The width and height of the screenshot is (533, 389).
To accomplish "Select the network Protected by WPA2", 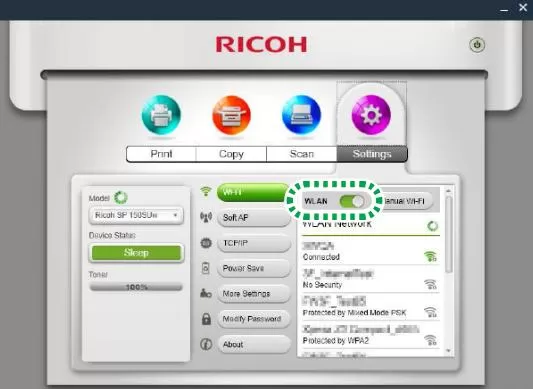I will tap(370, 335).
